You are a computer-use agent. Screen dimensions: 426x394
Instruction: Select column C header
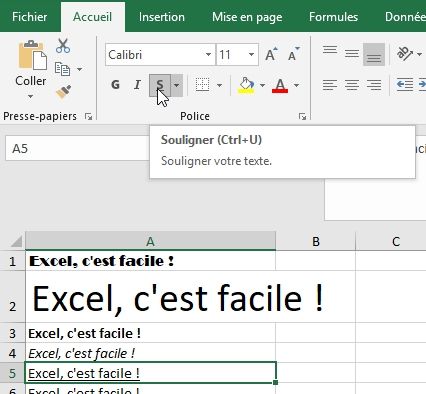pos(391,241)
